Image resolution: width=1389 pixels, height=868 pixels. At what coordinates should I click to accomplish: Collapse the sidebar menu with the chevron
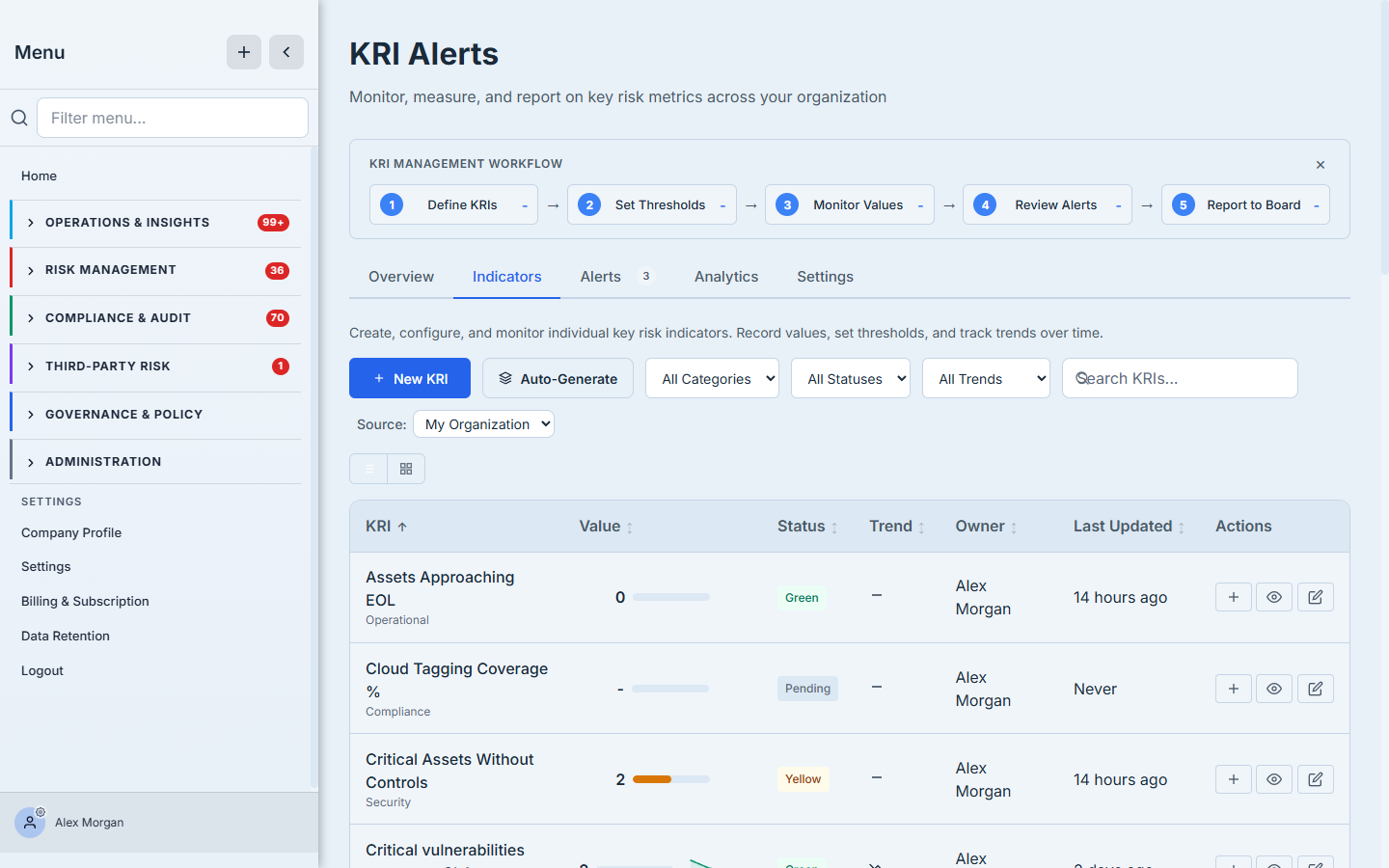click(x=286, y=52)
